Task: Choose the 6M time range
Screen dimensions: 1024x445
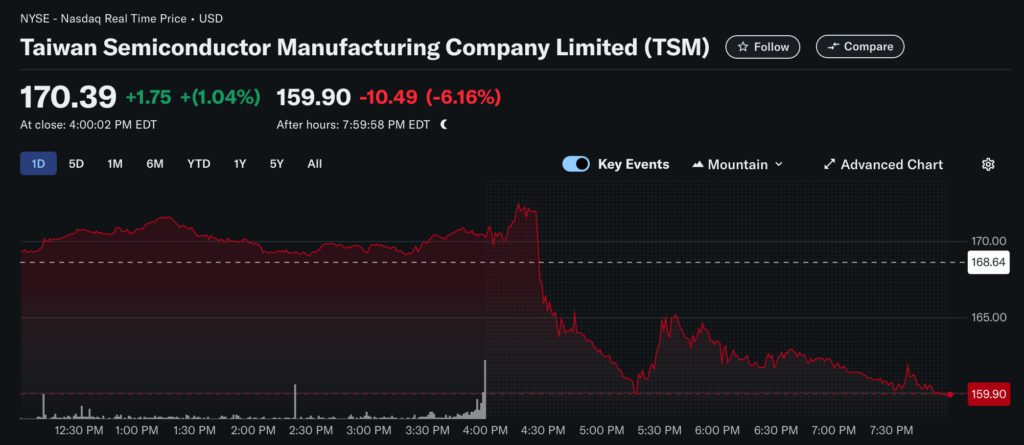Action: tap(154, 164)
